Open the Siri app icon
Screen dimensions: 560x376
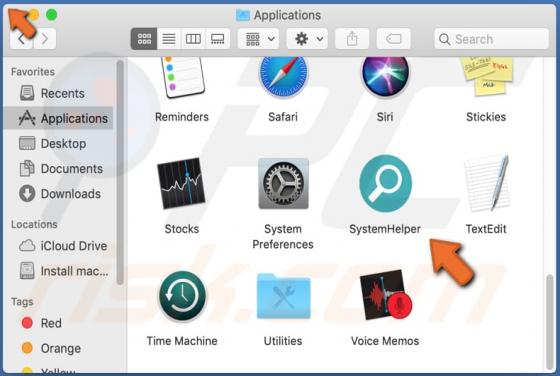pyautogui.click(x=385, y=77)
